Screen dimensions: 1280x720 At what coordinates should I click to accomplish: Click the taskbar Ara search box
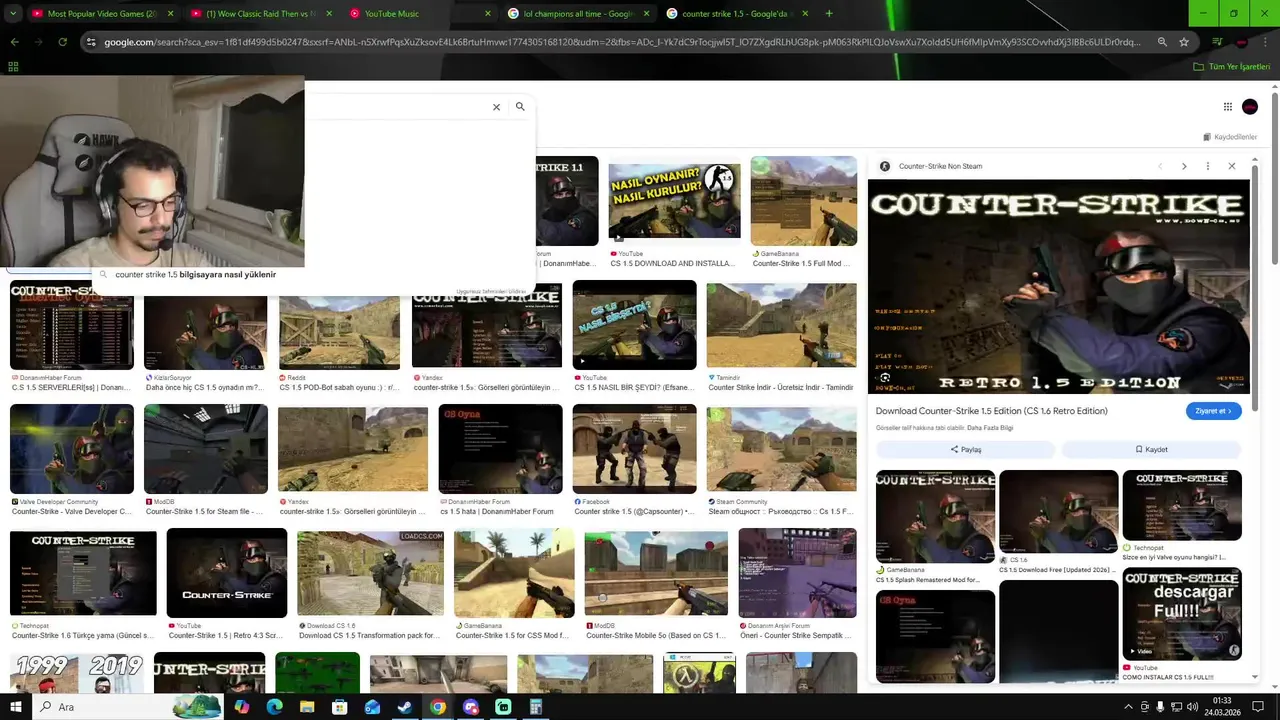(130, 707)
